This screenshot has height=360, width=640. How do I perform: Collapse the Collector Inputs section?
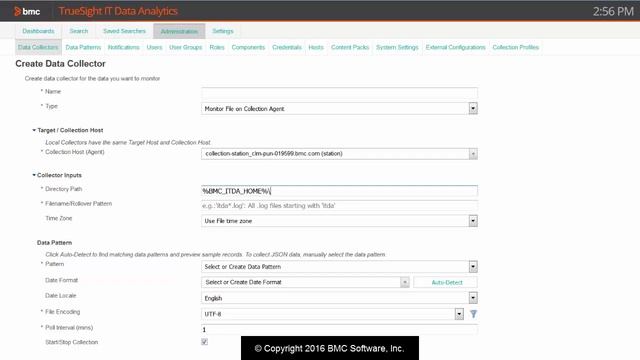34,175
